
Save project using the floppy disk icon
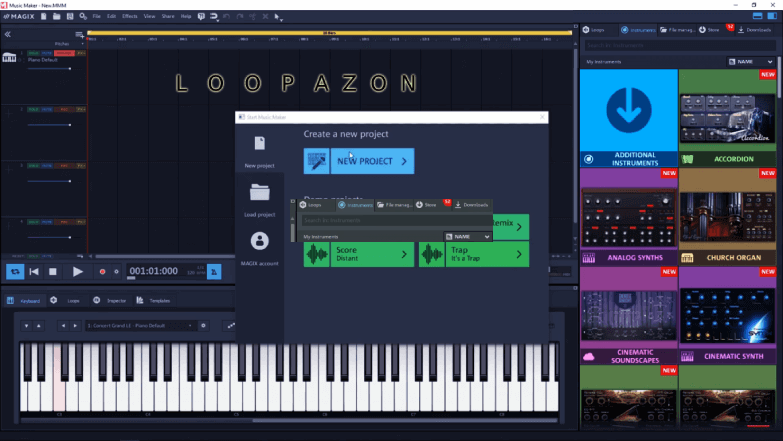coord(70,16)
